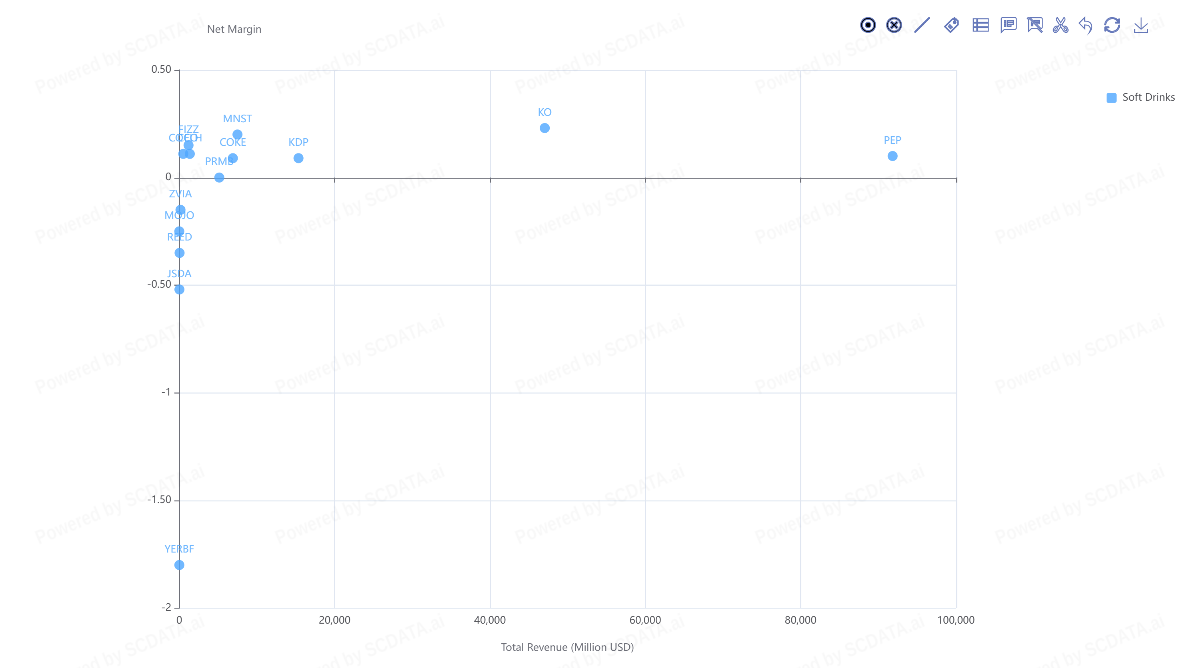Click the KDP data point
The width and height of the screenshot is (1195, 668).
(298, 158)
